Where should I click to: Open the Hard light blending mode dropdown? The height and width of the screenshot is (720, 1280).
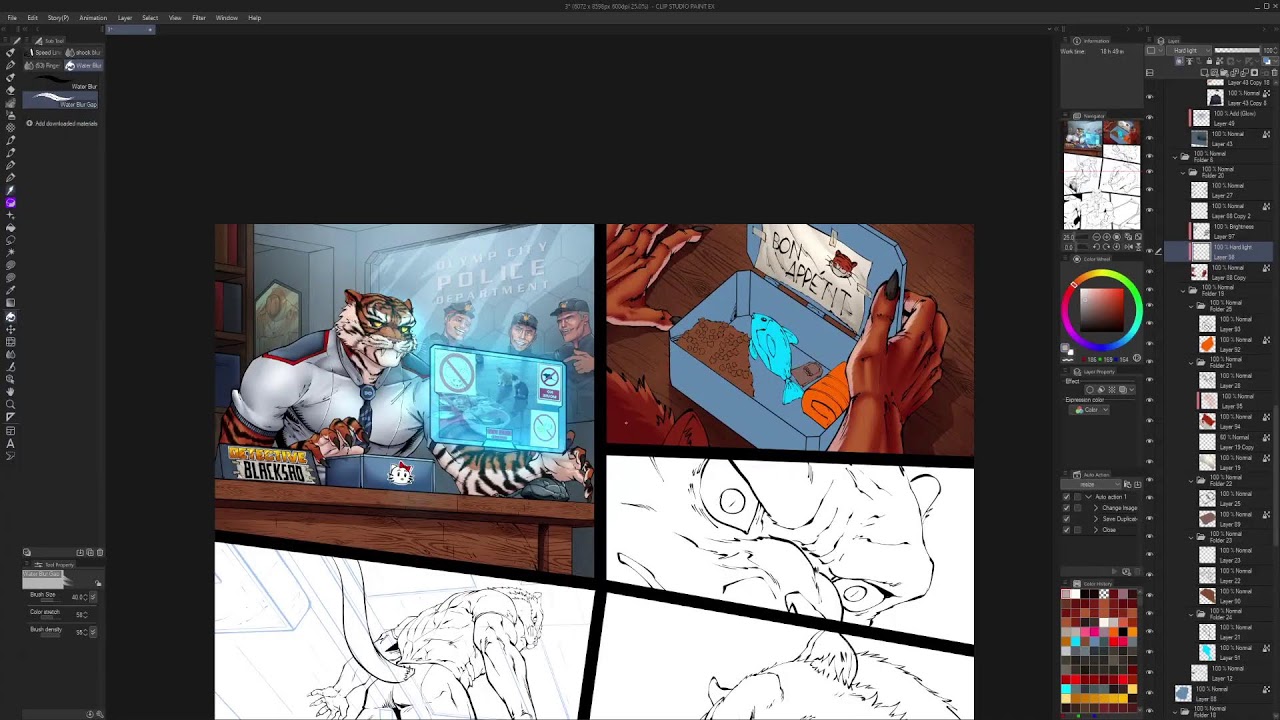pos(1190,50)
